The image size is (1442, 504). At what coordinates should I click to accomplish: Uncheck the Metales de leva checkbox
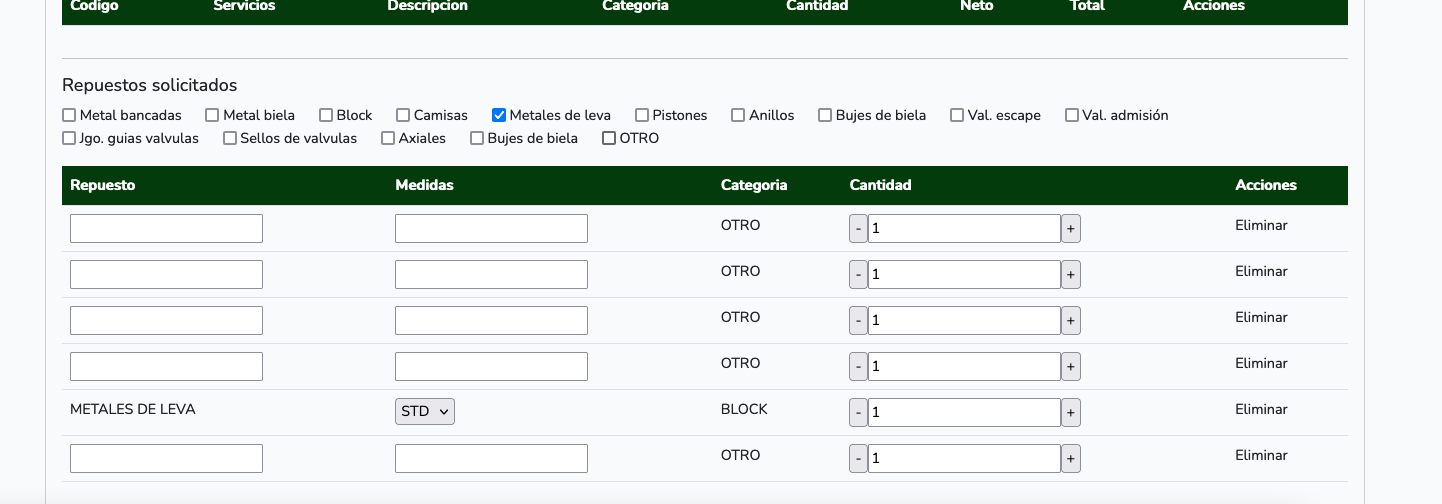coord(499,115)
